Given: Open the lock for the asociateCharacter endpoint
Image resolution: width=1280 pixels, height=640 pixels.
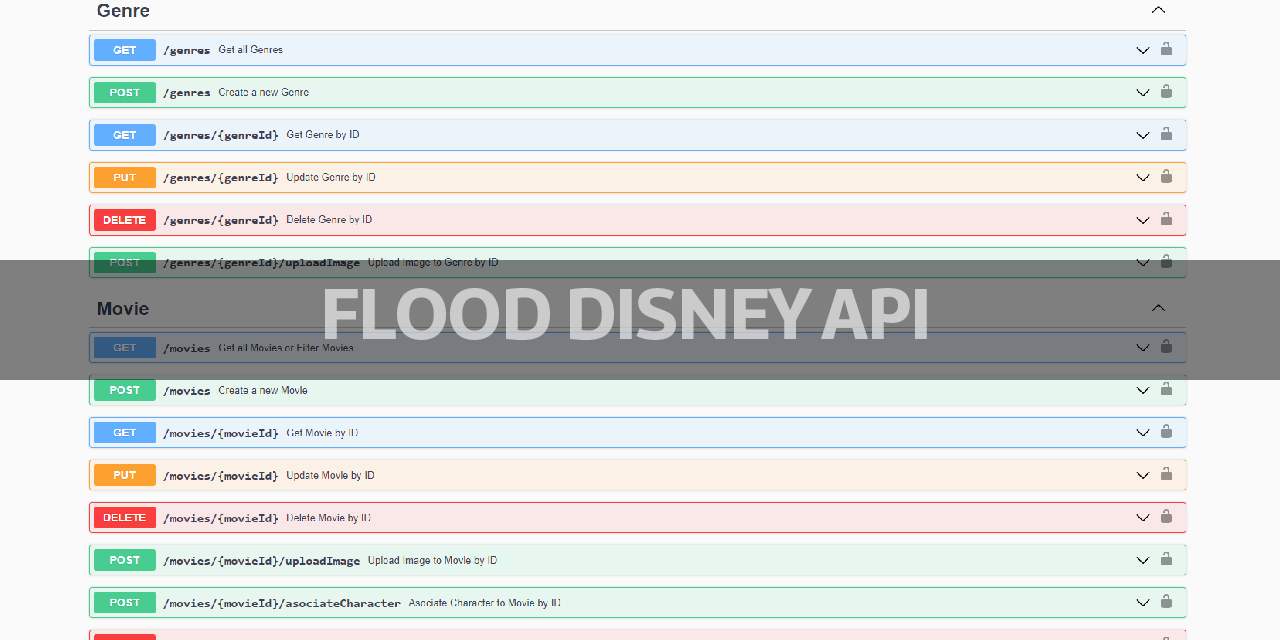Looking at the screenshot, I should [x=1166, y=602].
